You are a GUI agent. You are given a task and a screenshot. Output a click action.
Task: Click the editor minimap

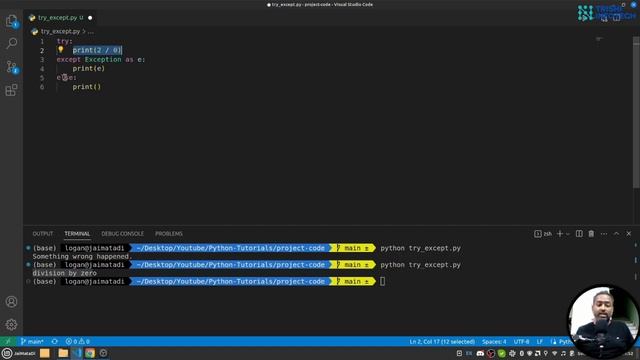[599, 39]
